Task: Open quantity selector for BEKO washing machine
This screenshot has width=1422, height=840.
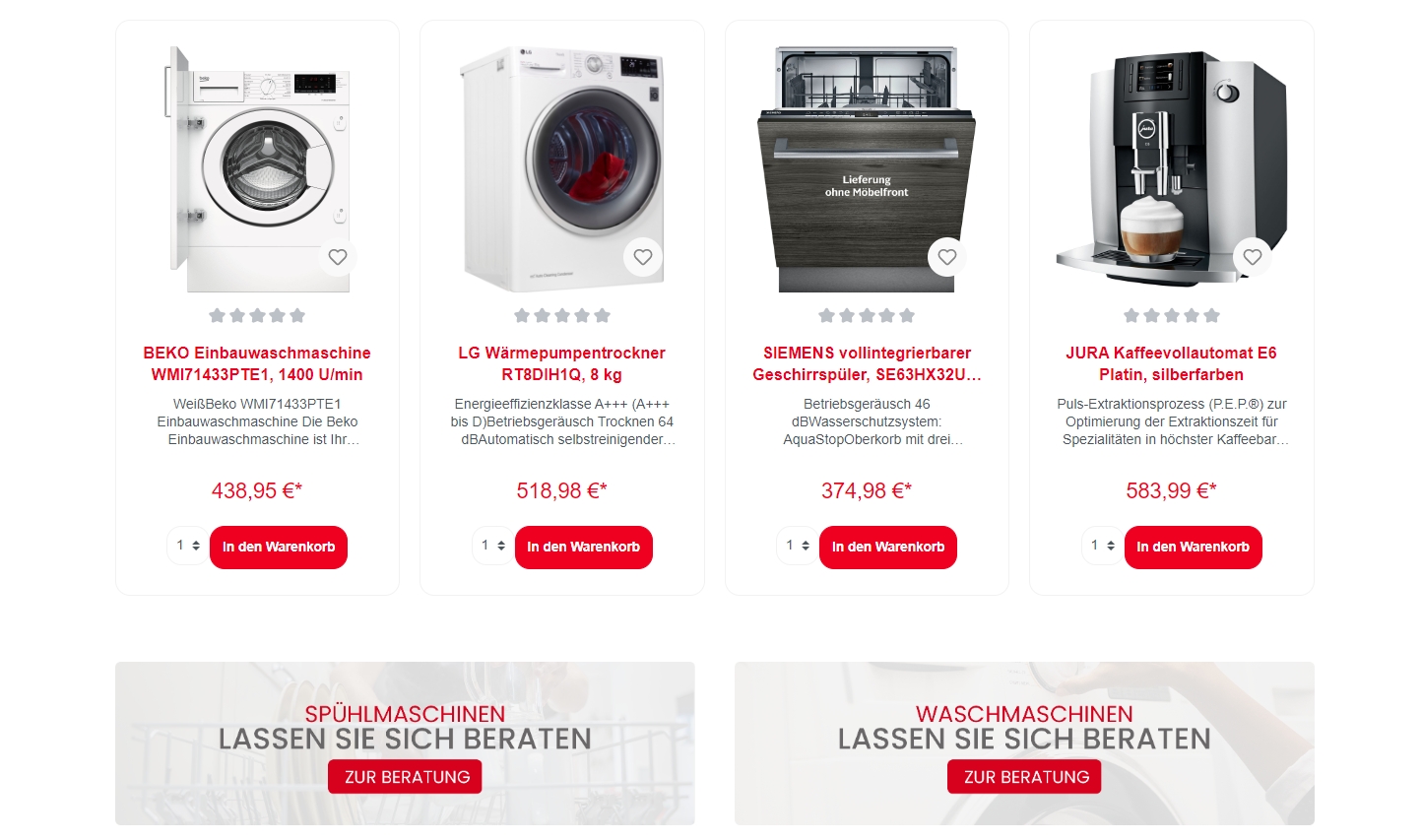Action: tap(187, 546)
